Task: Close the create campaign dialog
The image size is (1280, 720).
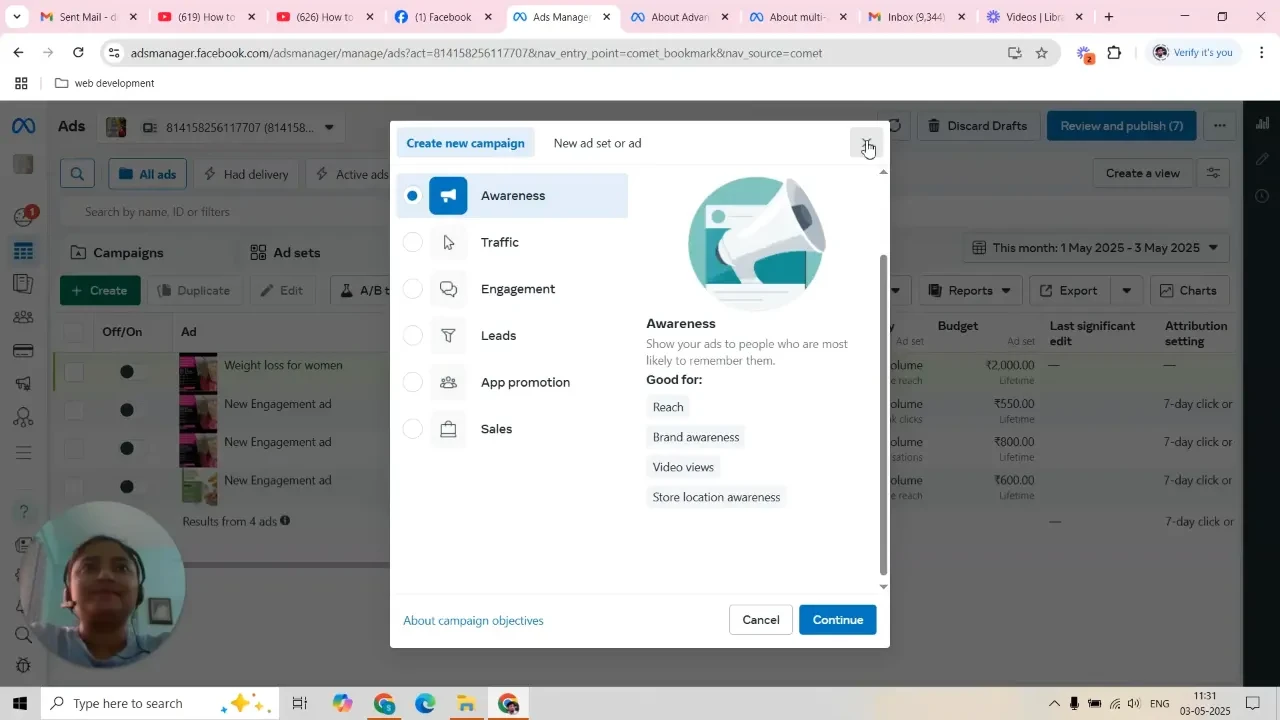Action: (x=866, y=143)
